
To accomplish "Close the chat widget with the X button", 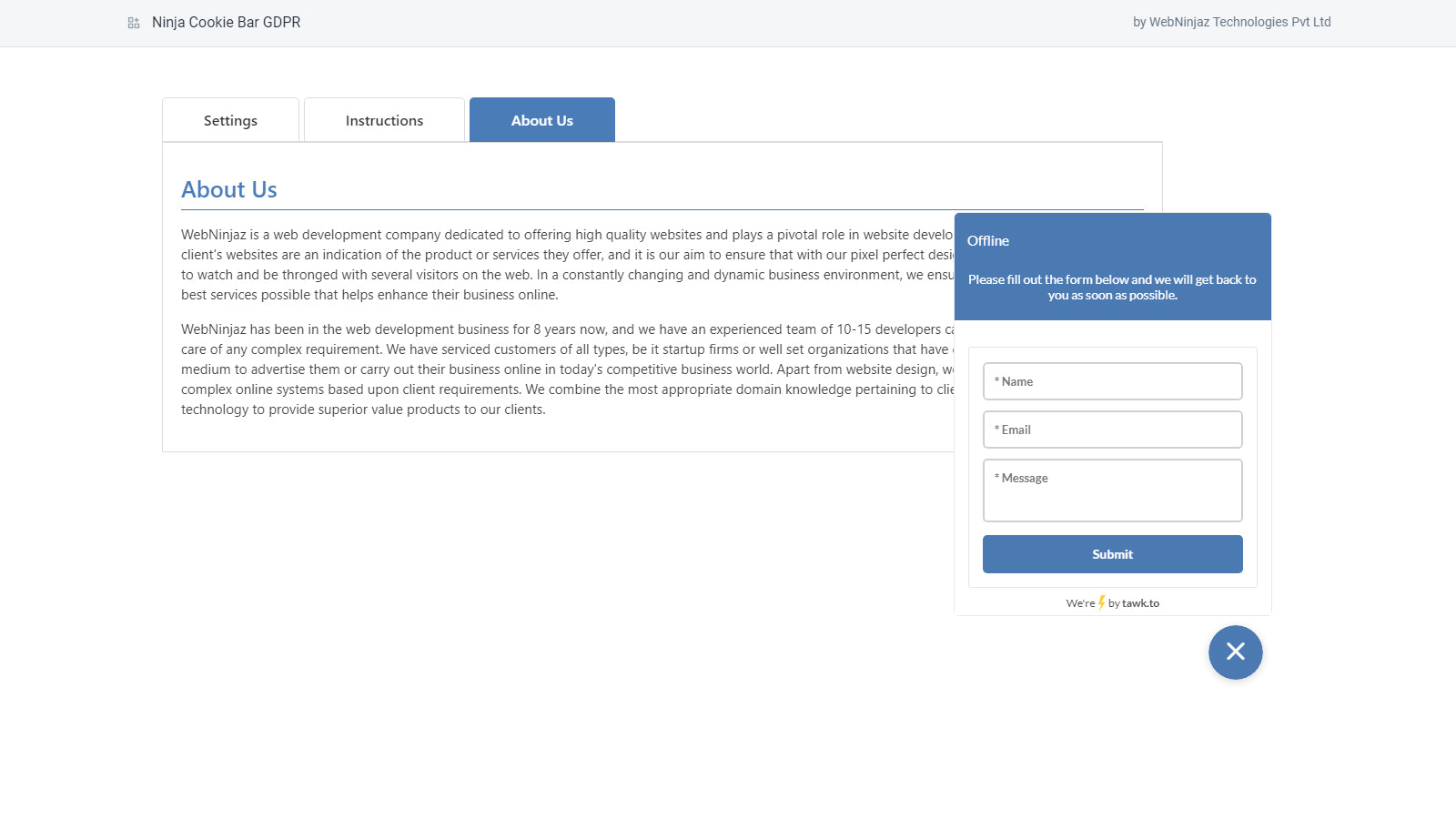I will [1235, 652].
